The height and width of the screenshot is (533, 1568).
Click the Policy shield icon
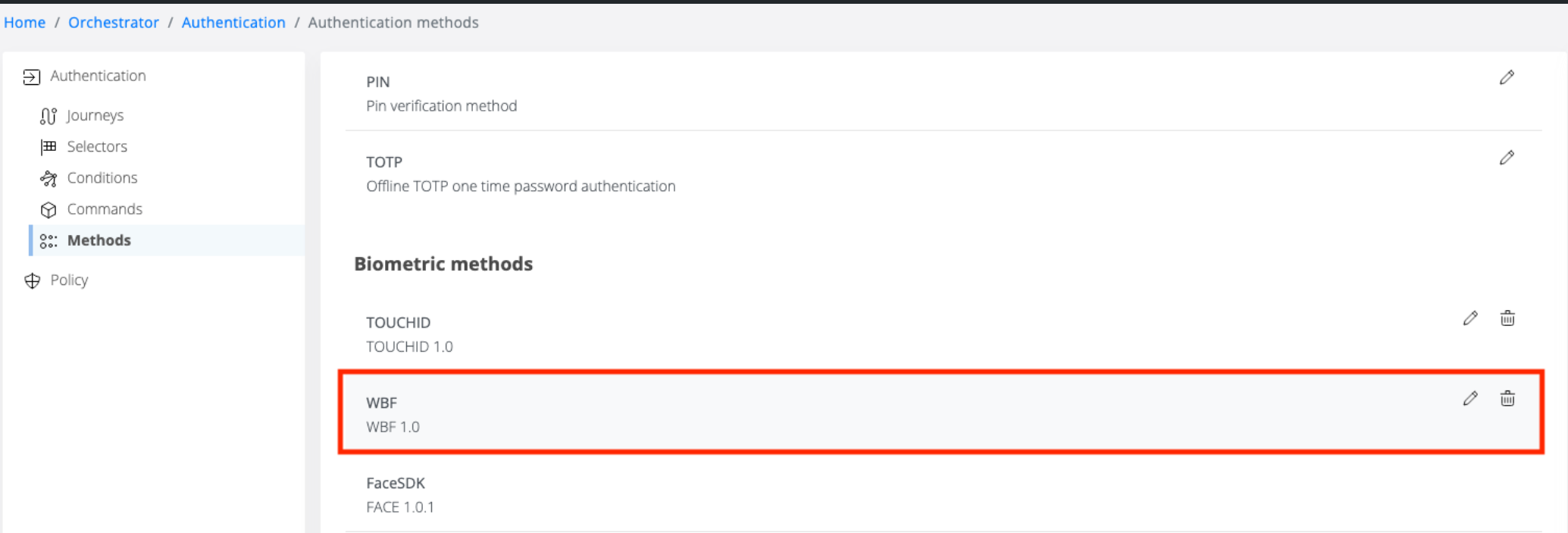32,281
